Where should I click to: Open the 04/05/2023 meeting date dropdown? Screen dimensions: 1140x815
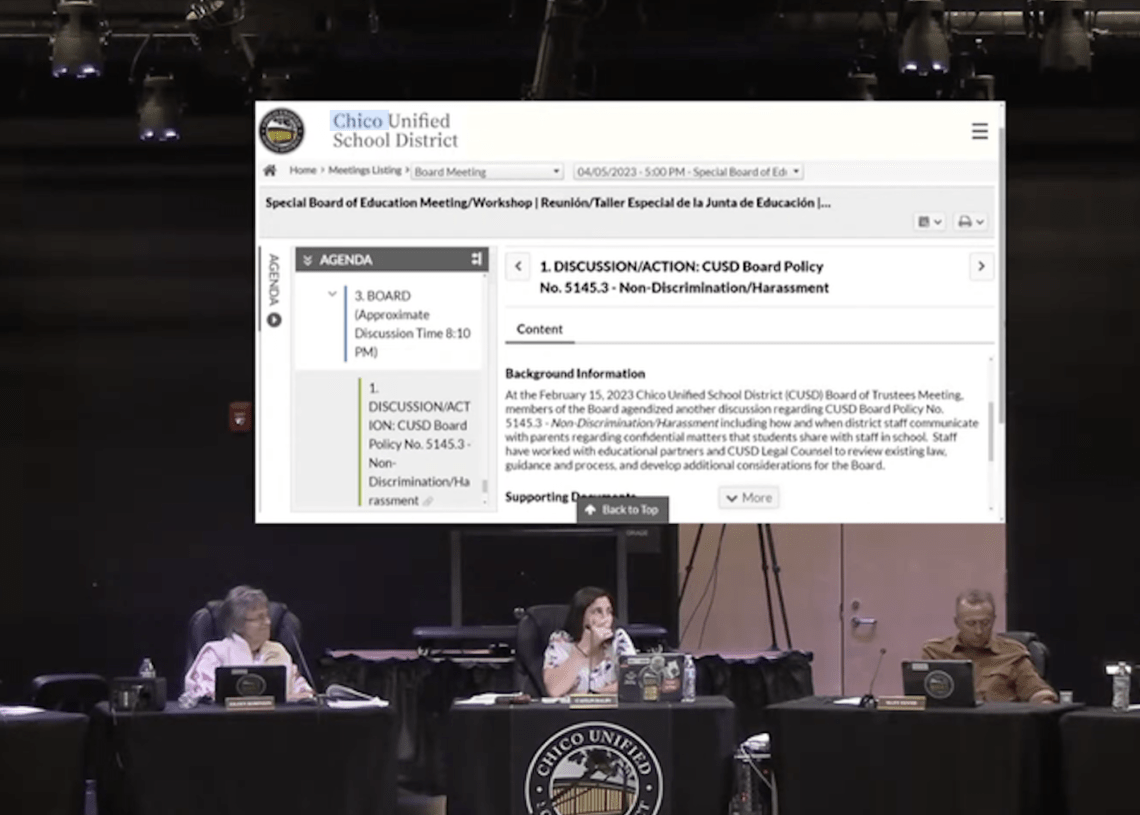tap(687, 172)
